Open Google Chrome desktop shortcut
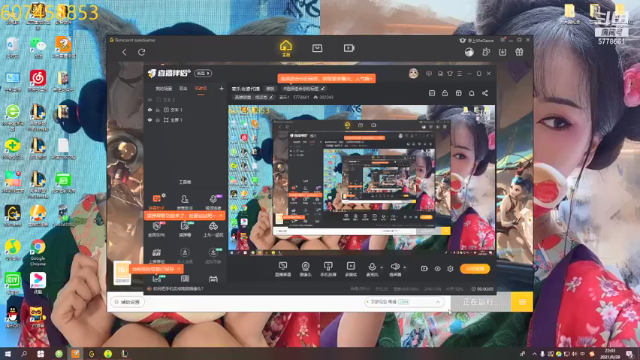The image size is (640, 360). (38, 252)
